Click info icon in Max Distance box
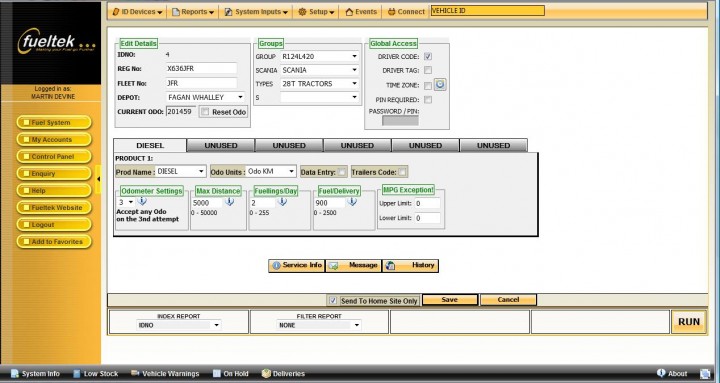The width and height of the screenshot is (720, 383). [x=229, y=202]
